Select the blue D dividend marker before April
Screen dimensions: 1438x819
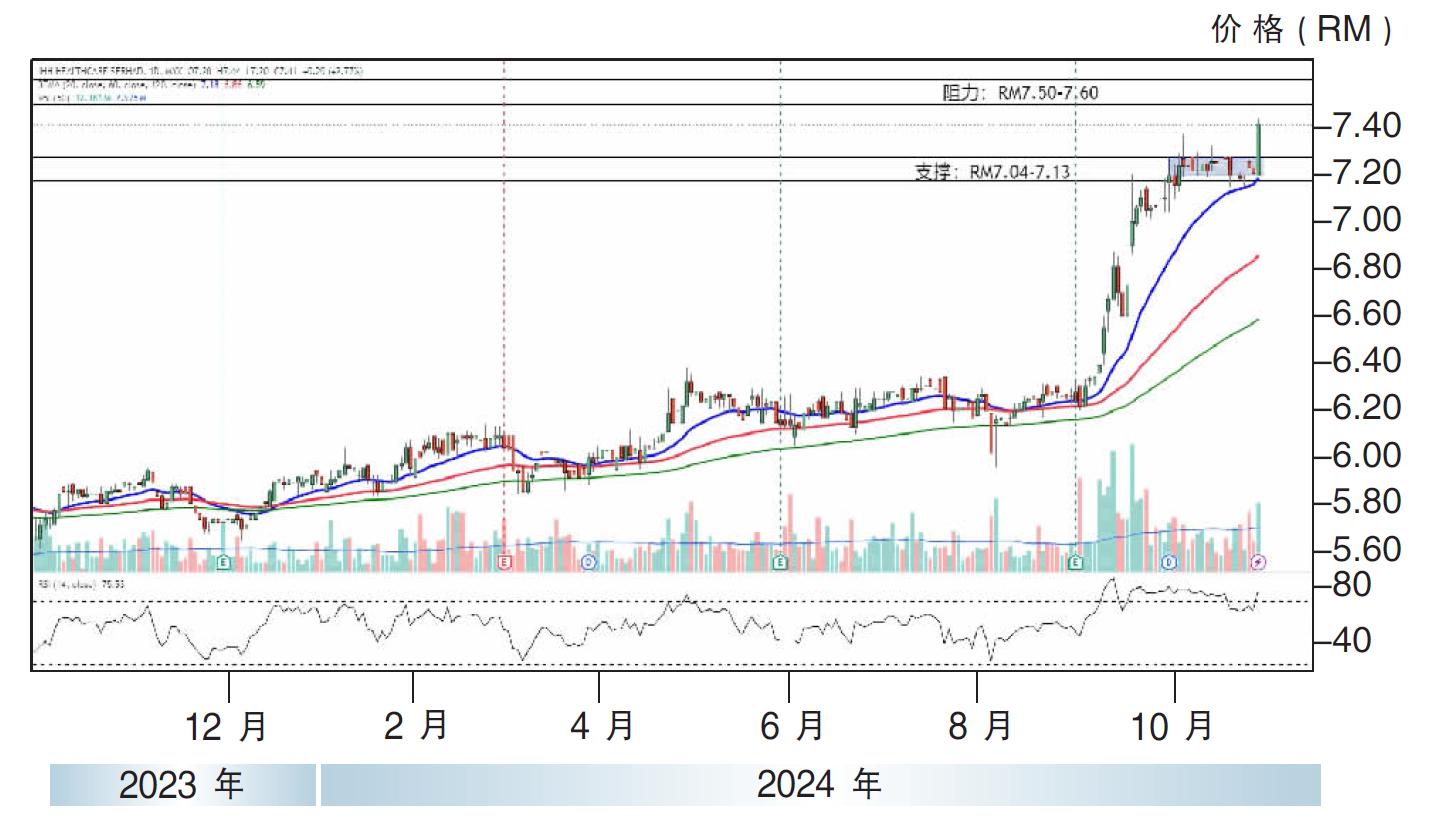[x=588, y=563]
